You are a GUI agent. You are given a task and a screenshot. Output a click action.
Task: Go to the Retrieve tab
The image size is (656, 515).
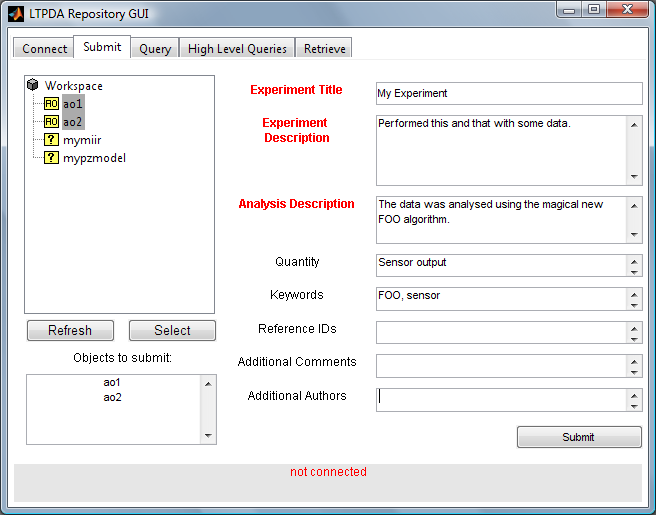tap(324, 49)
